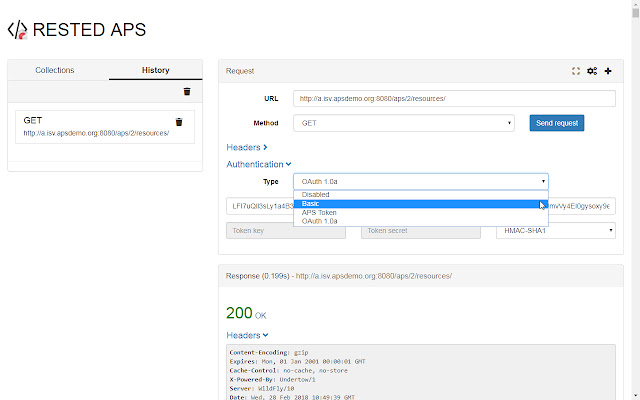Click the plus icon in Request header
The width and height of the screenshot is (640, 400).
click(x=608, y=71)
